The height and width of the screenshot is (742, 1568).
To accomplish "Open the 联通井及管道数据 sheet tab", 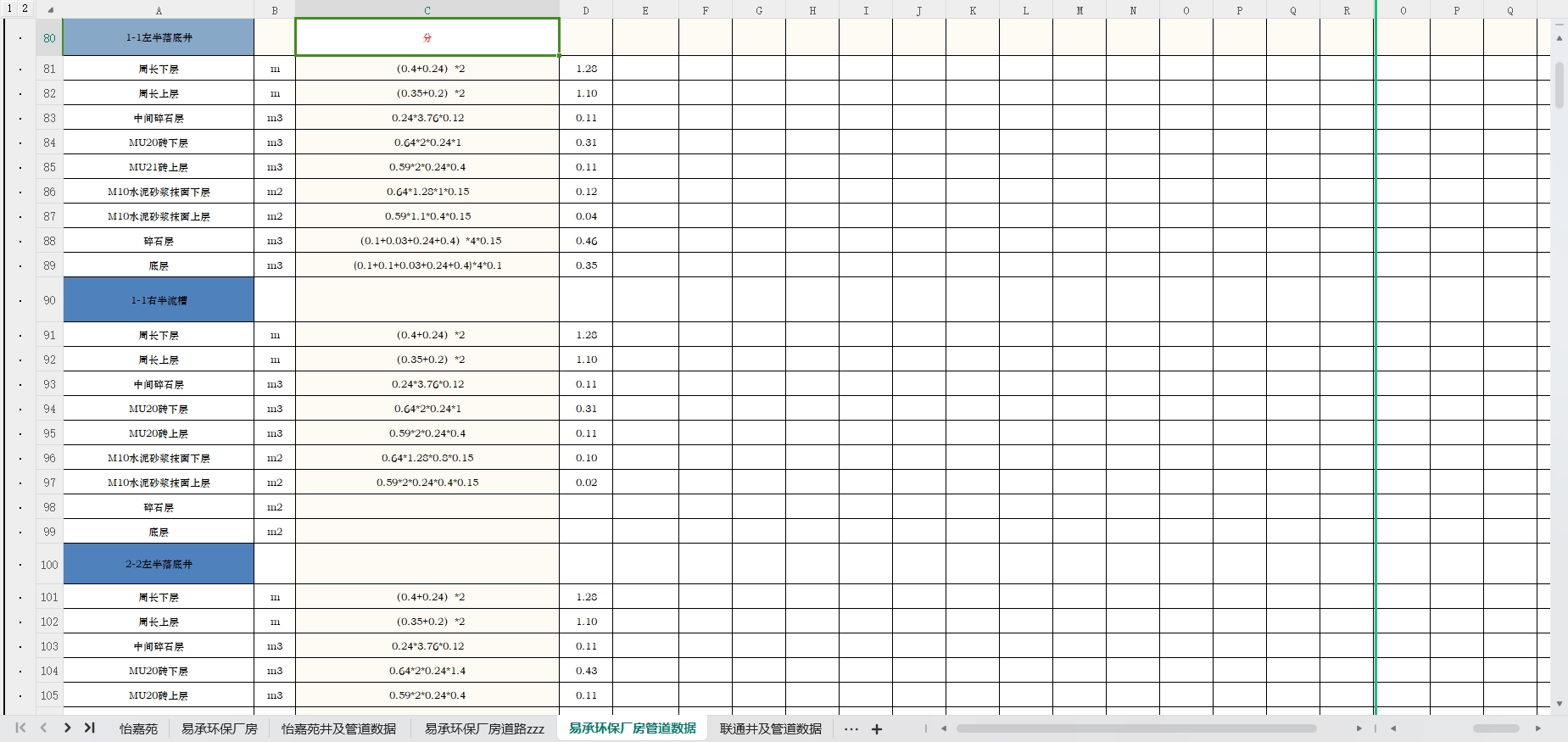I will [771, 729].
